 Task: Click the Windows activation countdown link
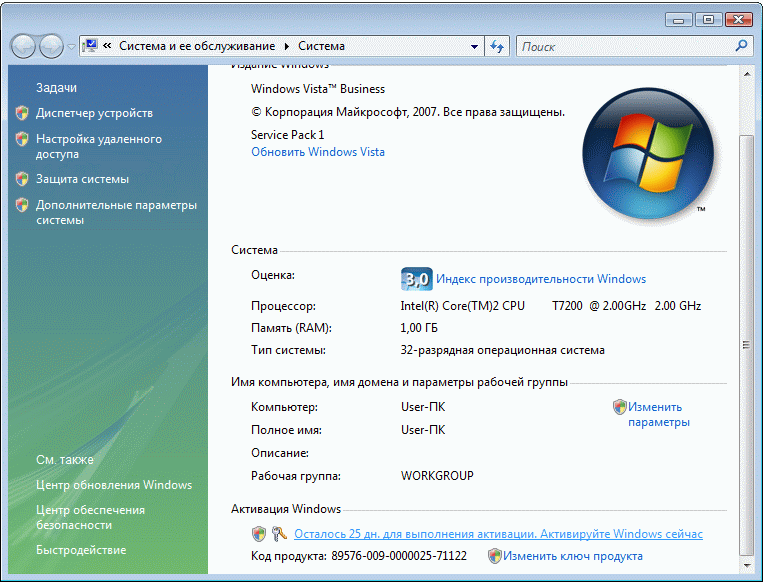point(498,534)
